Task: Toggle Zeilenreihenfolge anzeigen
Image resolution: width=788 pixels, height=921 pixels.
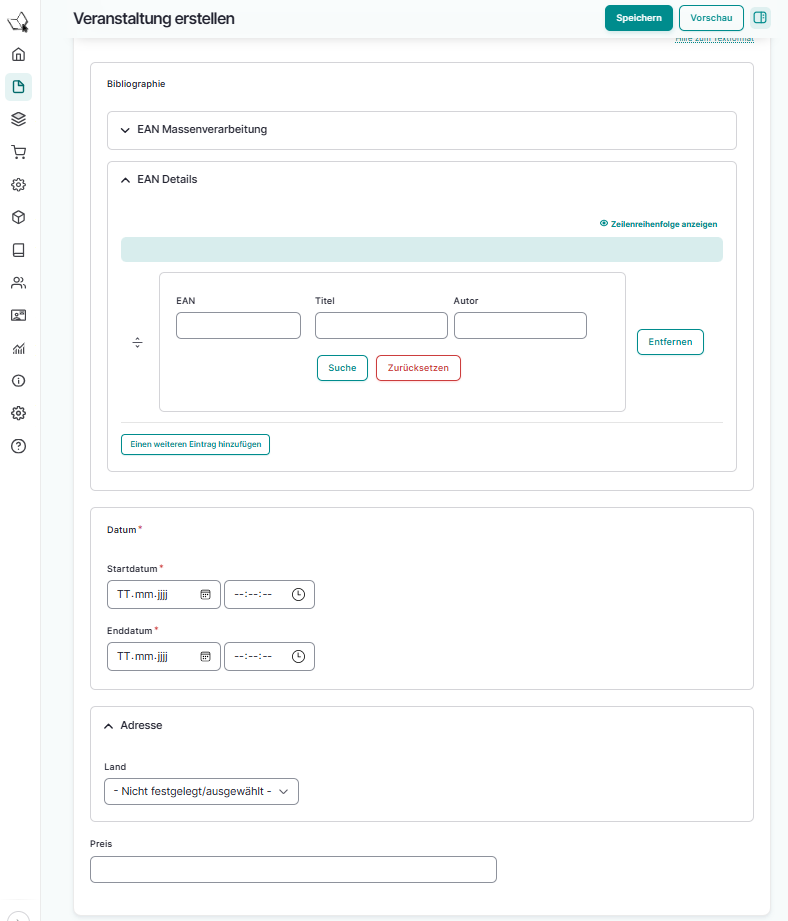Action: (658, 224)
